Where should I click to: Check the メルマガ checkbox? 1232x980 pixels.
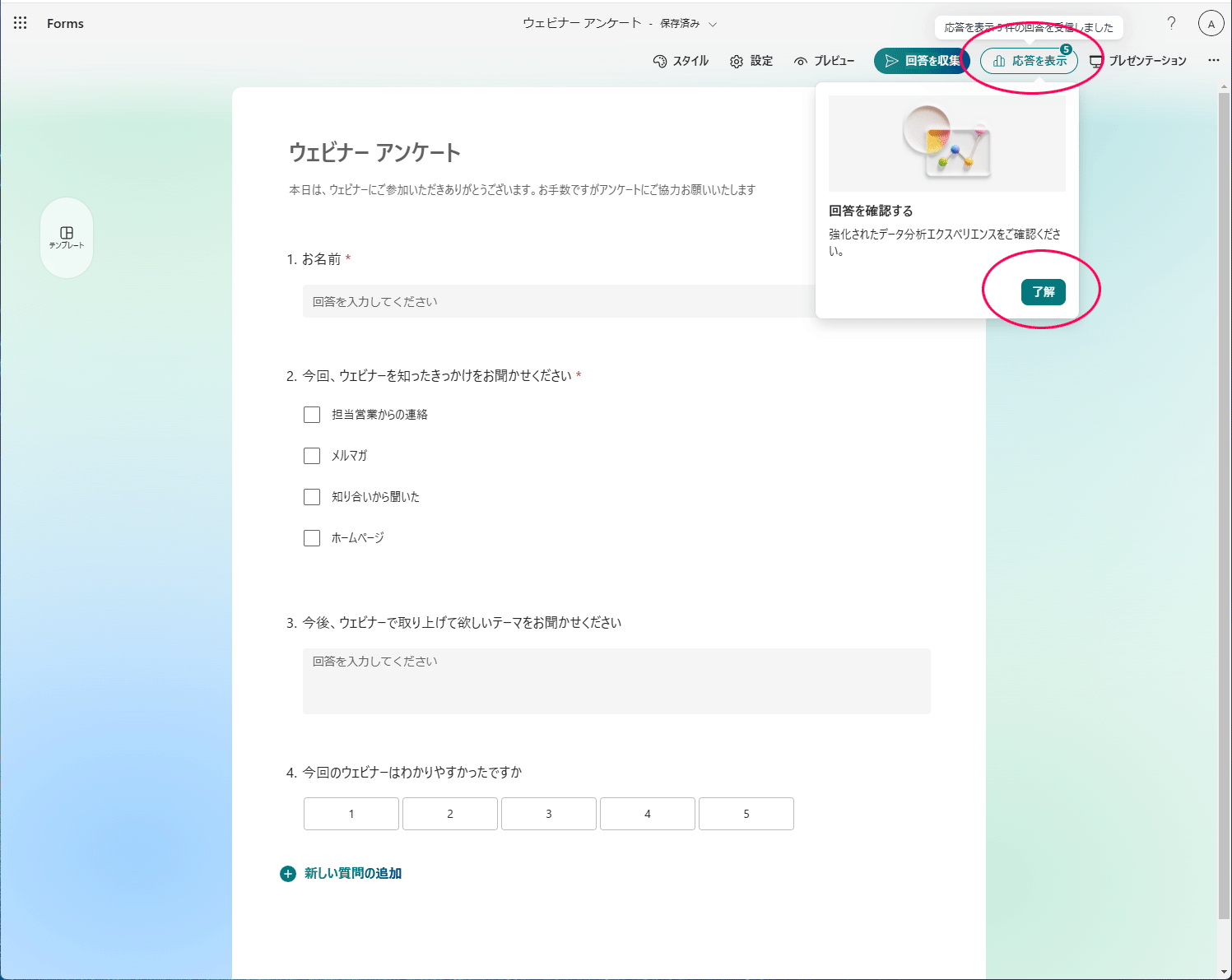point(312,455)
